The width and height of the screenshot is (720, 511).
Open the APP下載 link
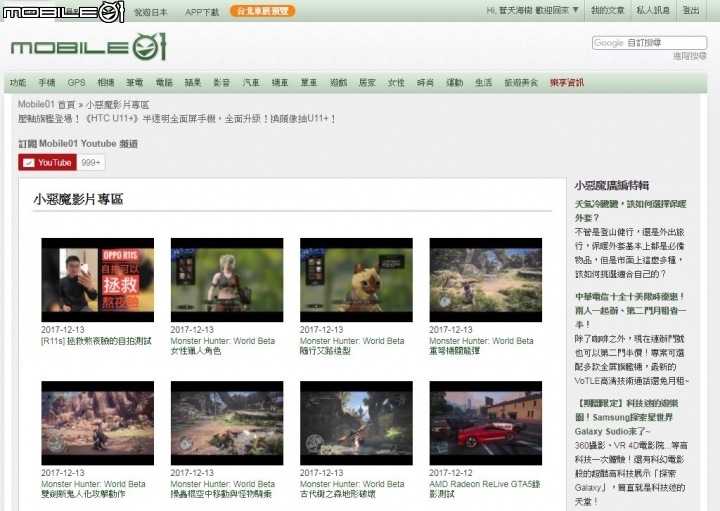point(202,12)
